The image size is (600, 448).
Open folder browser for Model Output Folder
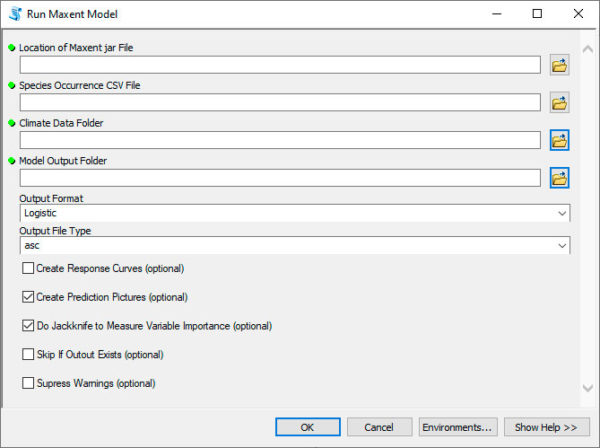pos(559,178)
